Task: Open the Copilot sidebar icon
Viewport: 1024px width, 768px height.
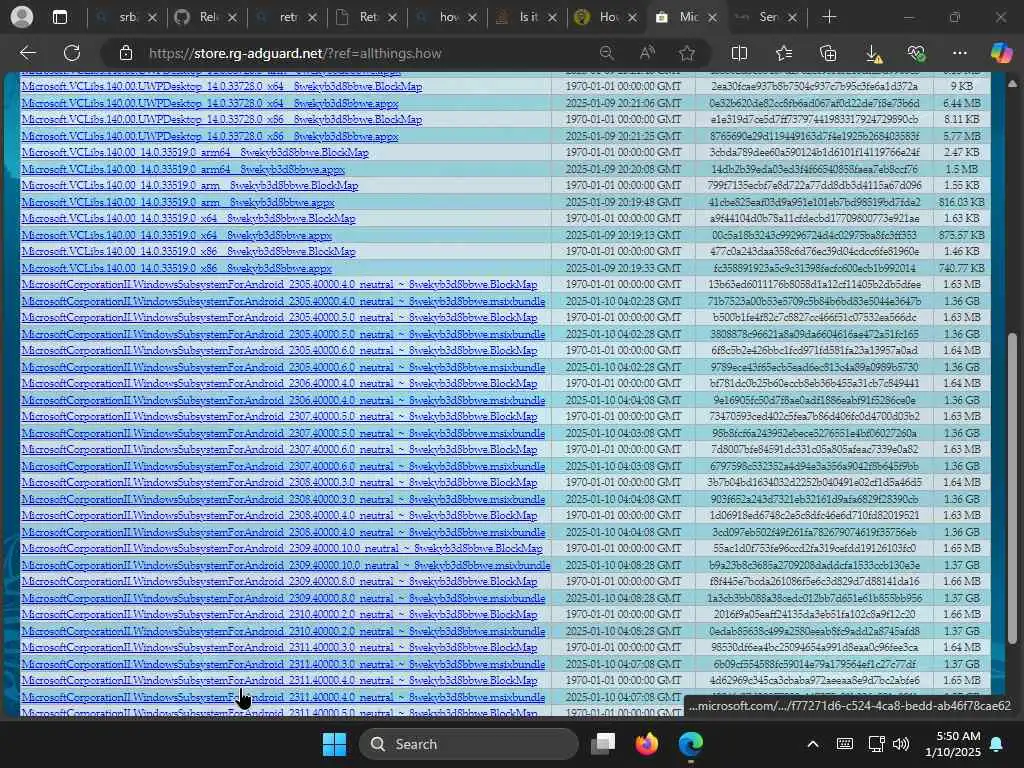Action: 1001,53
